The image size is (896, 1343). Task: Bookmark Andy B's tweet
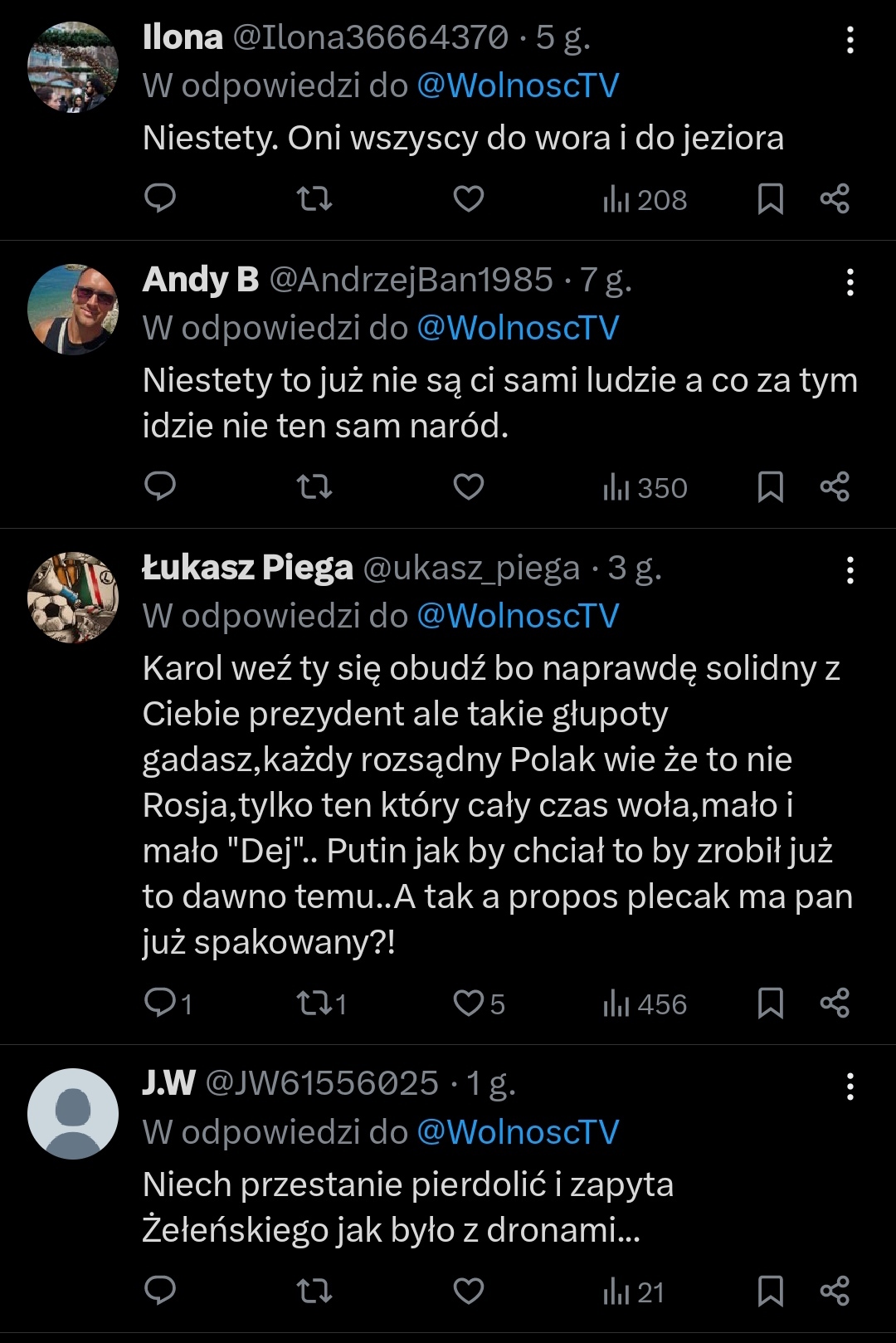click(771, 486)
